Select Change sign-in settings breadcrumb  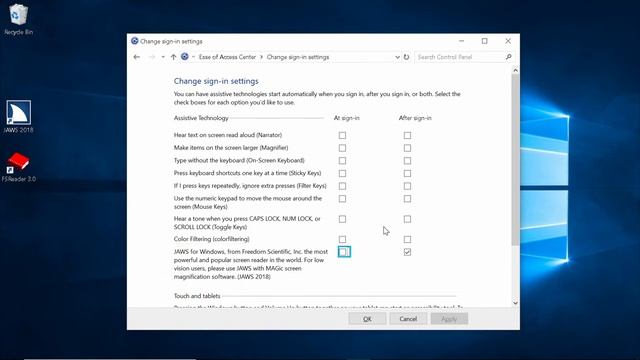298,57
